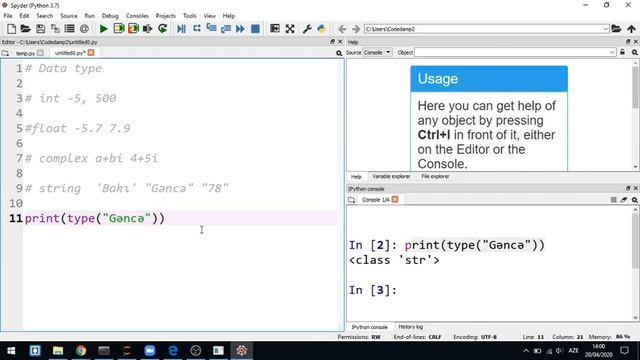Click the Help pane options icon beside lock
640x360 pixels.
[x=635, y=52]
